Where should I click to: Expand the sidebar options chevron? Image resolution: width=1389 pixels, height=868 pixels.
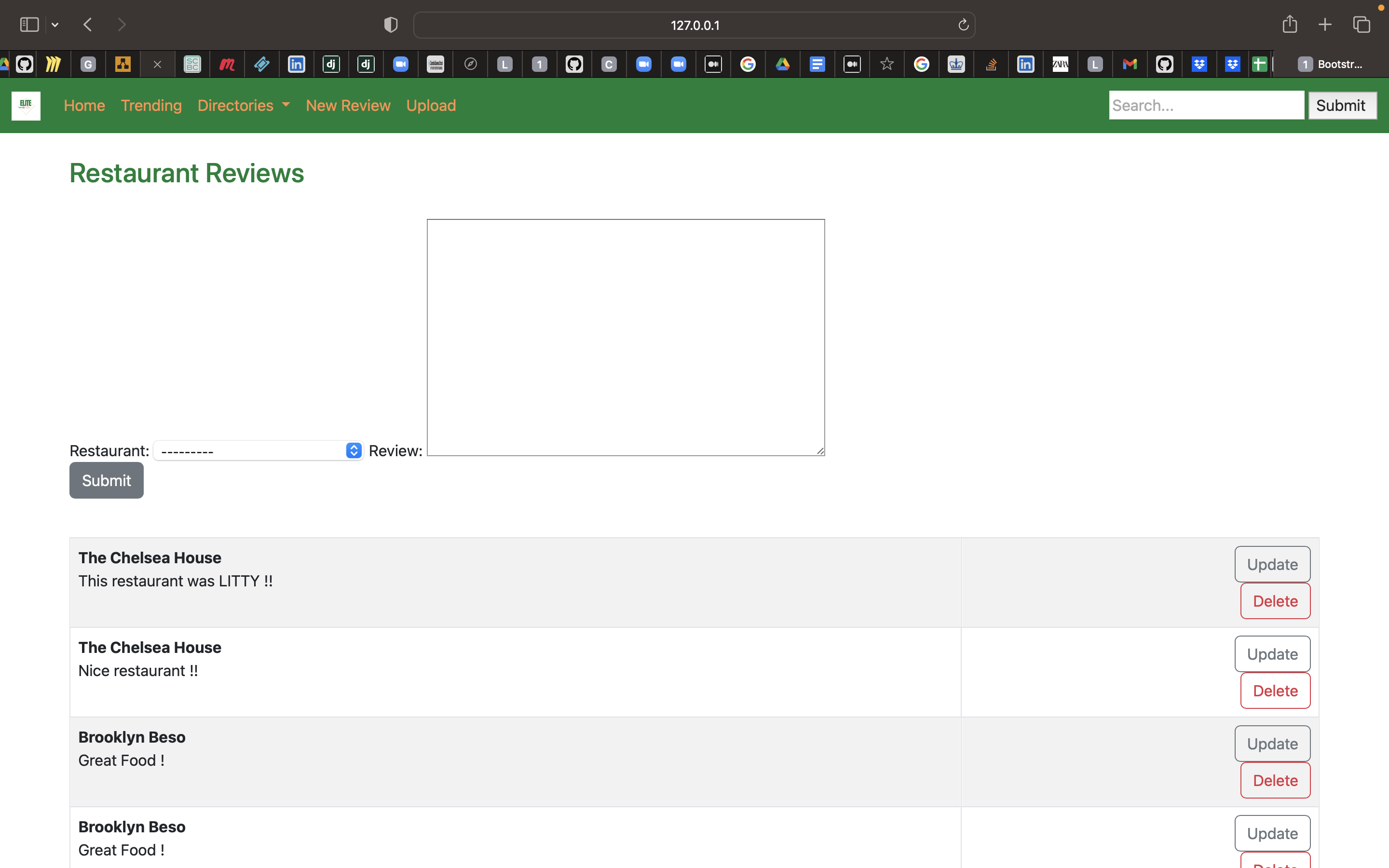click(55, 25)
